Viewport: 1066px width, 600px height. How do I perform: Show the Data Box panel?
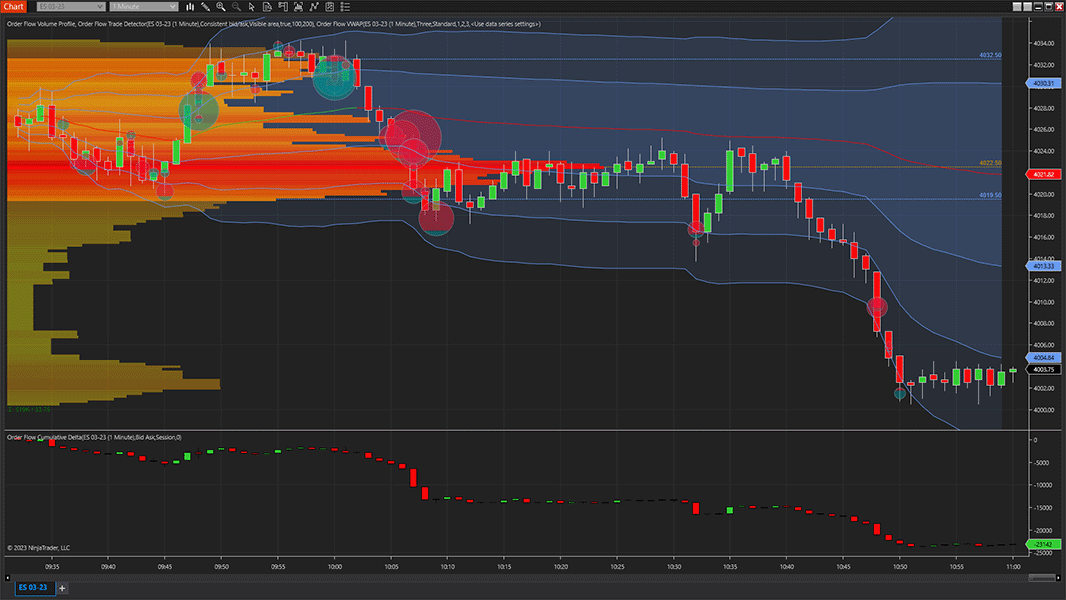[267, 6]
